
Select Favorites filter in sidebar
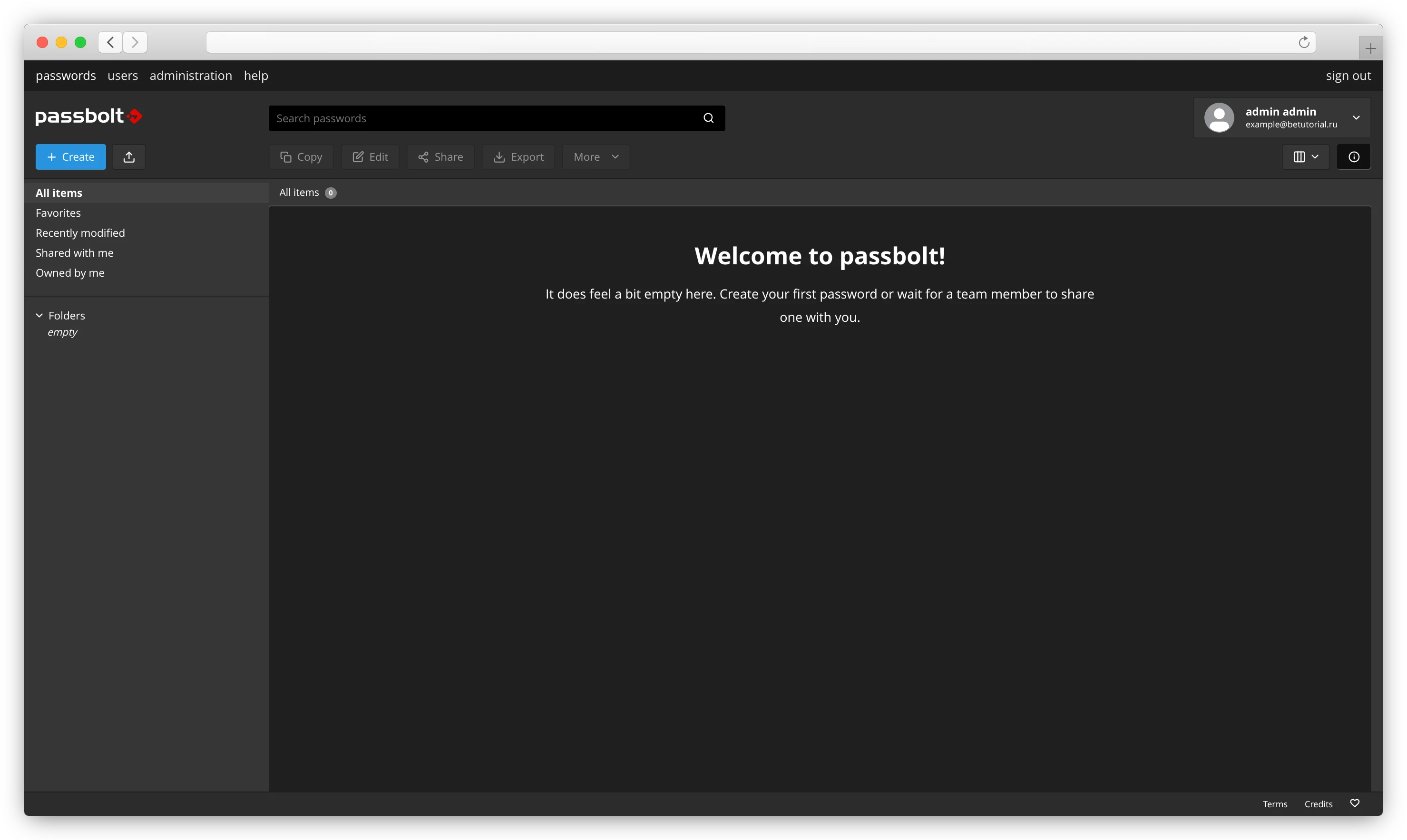point(59,213)
